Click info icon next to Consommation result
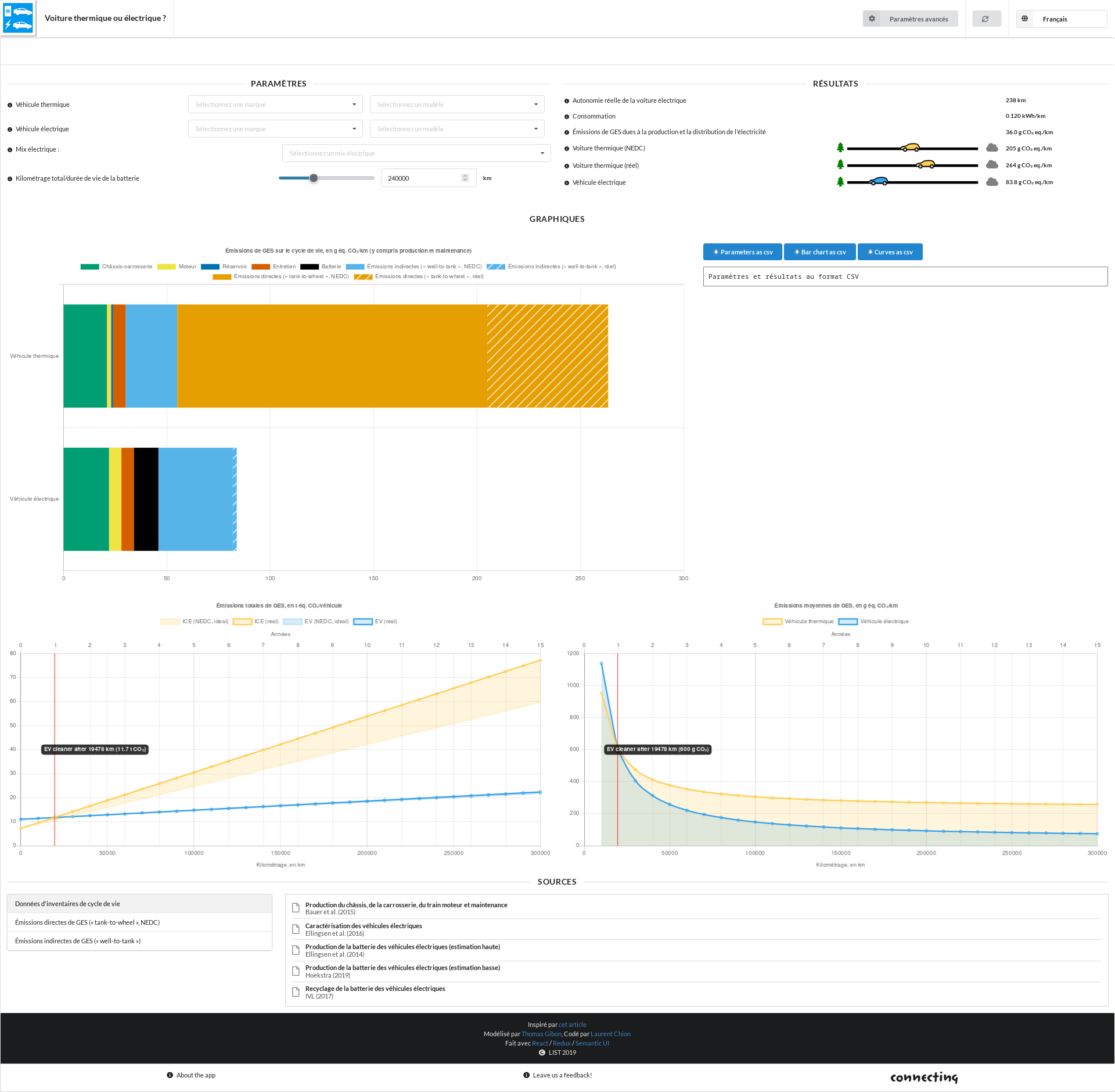The width and height of the screenshot is (1115, 1092). 567,117
